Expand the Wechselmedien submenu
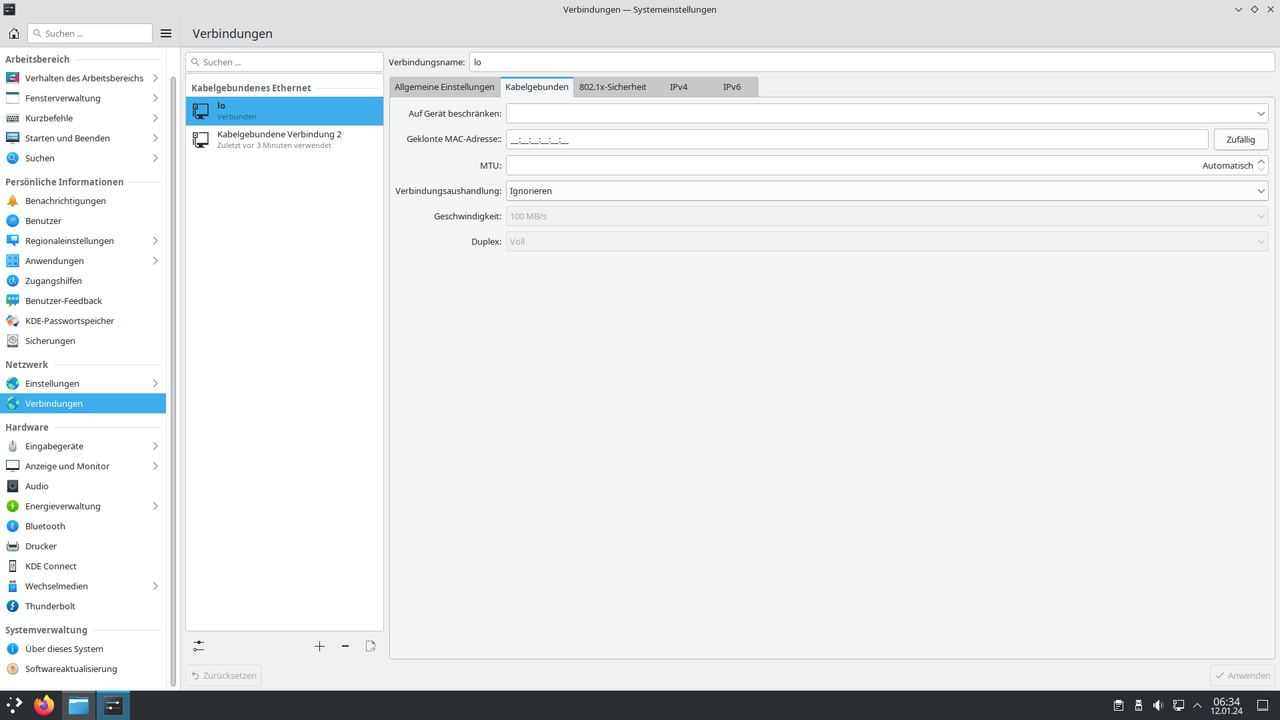This screenshot has height=720, width=1280. [x=155, y=586]
